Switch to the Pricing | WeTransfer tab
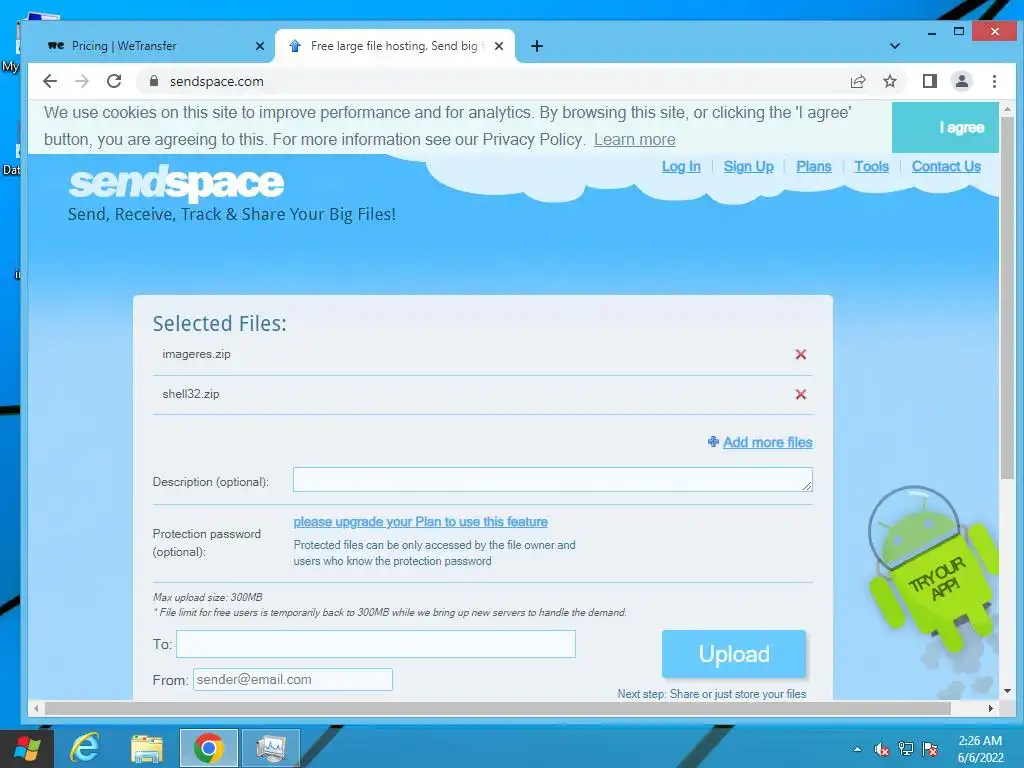 pyautogui.click(x=150, y=46)
